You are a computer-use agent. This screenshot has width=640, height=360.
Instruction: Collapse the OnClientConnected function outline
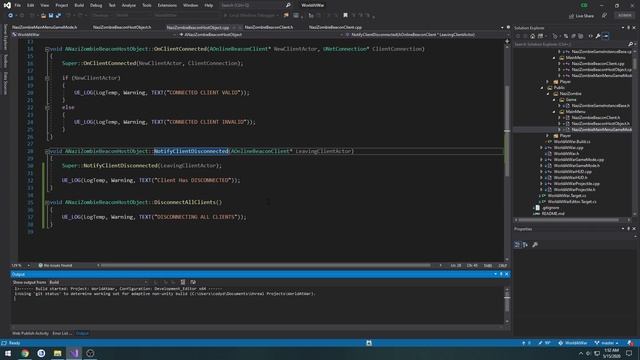click(47, 49)
